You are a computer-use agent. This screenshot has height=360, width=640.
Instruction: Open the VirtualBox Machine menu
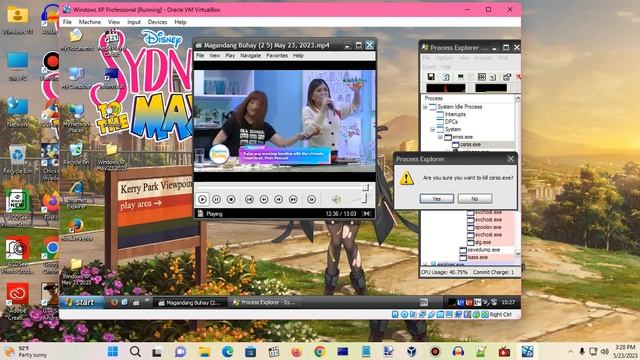point(90,22)
